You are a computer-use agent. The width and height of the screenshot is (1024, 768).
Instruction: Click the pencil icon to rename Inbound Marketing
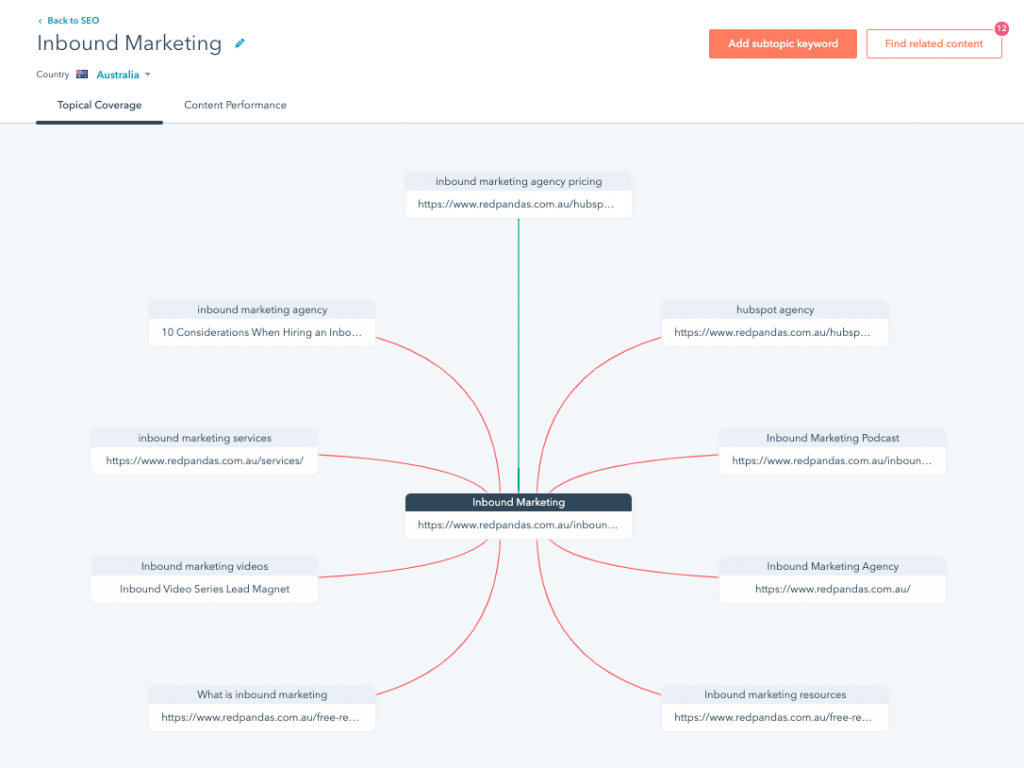pos(239,44)
